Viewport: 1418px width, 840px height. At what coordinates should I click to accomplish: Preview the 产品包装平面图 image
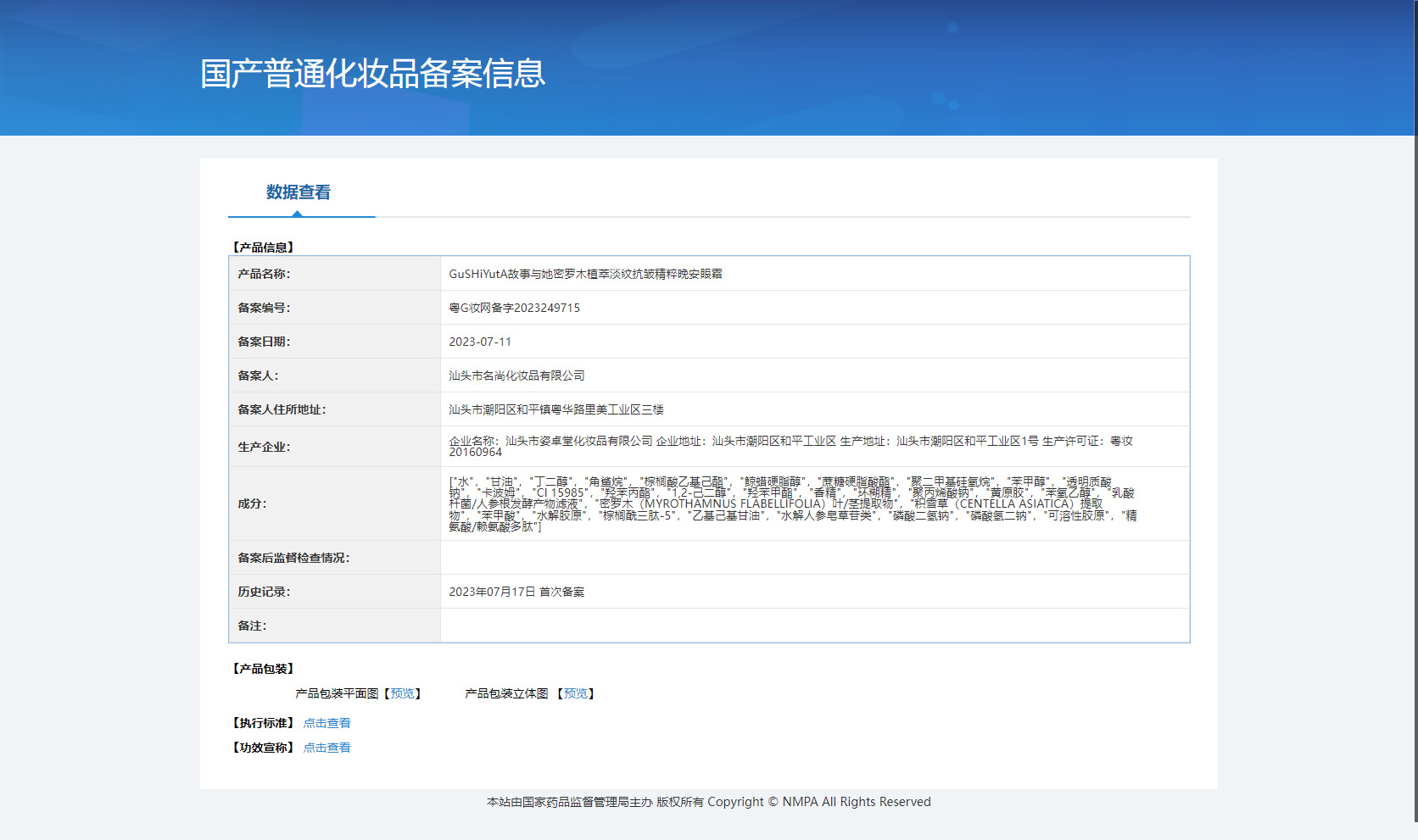tap(403, 693)
